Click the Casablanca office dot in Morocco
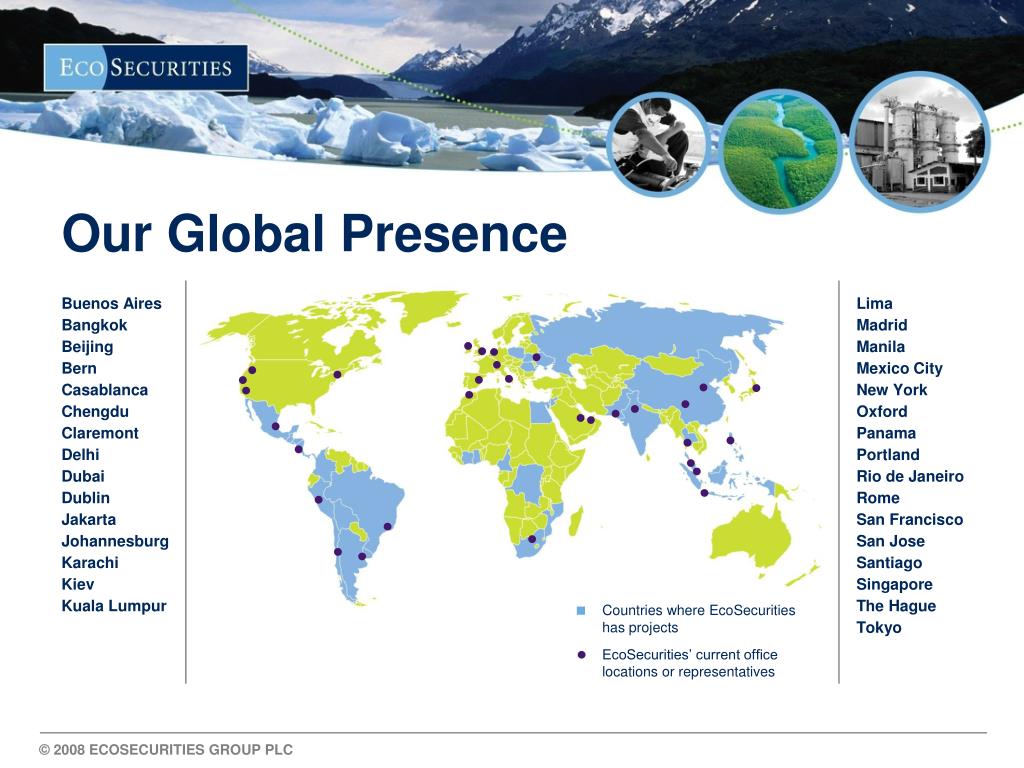1024x768 pixels. 469,394
